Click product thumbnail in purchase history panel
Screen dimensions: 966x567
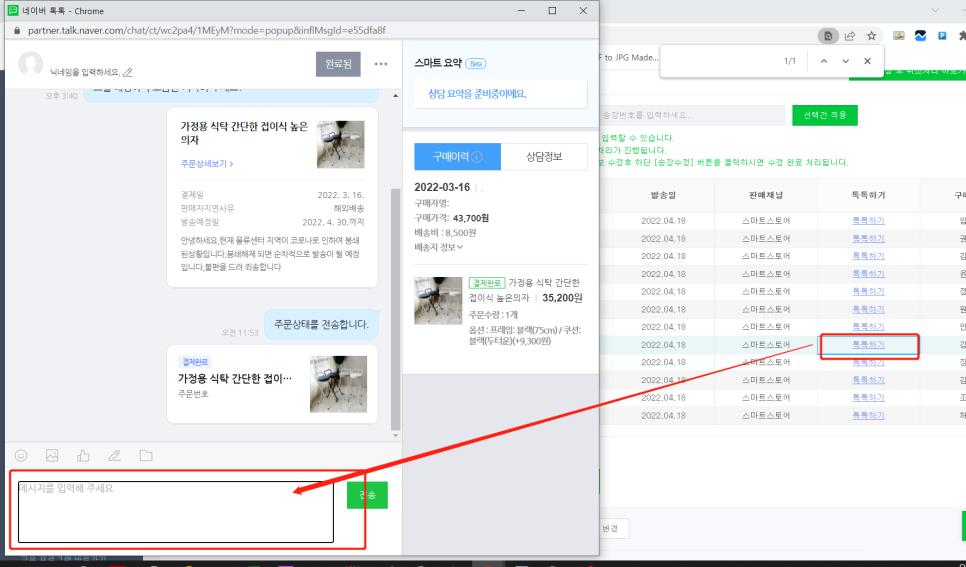438,301
